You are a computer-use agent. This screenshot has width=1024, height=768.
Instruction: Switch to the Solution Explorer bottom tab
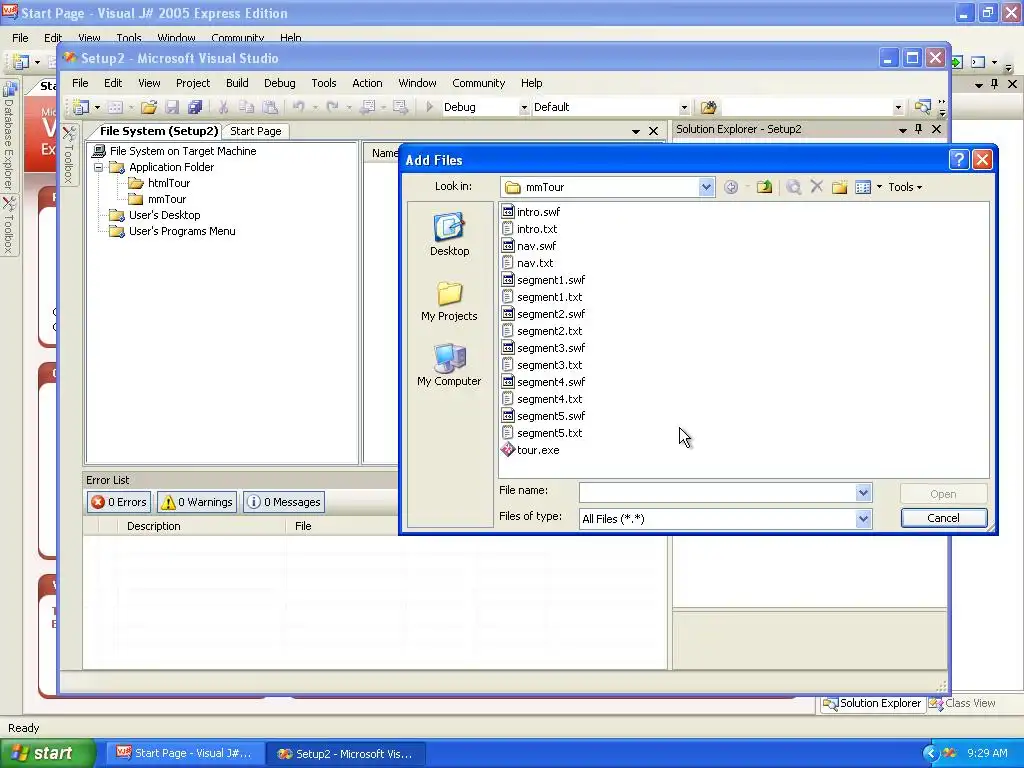(872, 703)
